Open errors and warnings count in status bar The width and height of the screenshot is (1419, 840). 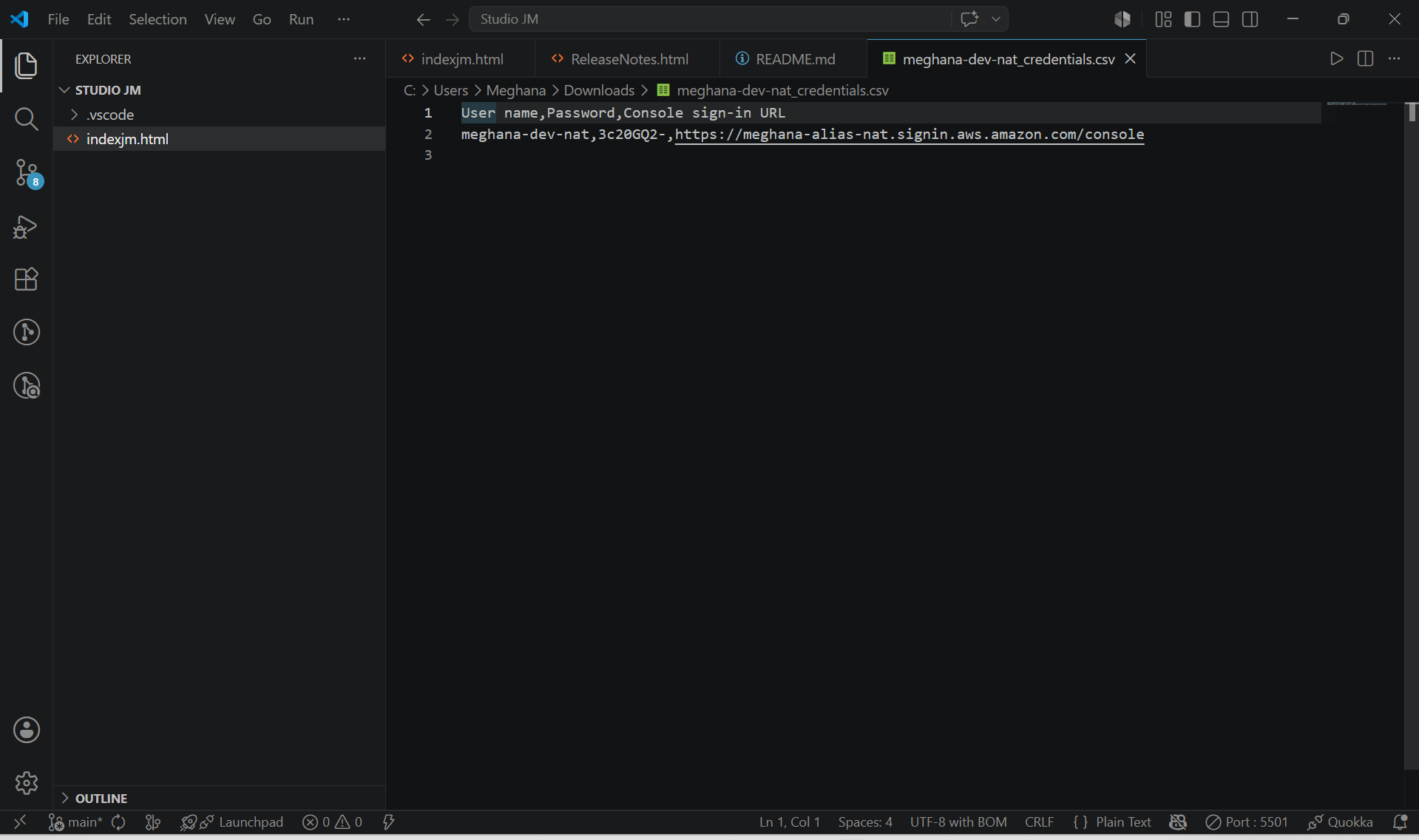(x=332, y=822)
